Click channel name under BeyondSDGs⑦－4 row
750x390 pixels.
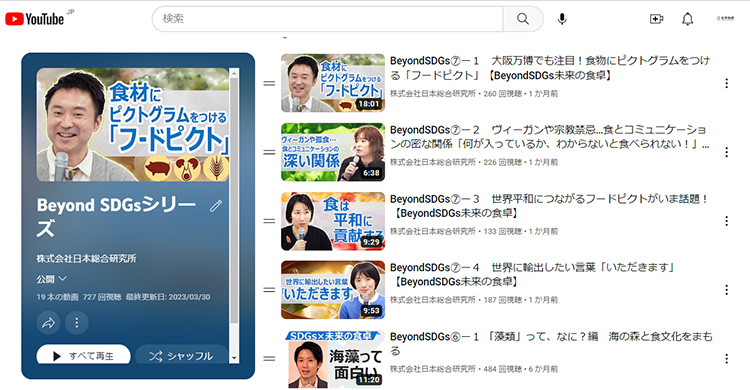[432, 301]
